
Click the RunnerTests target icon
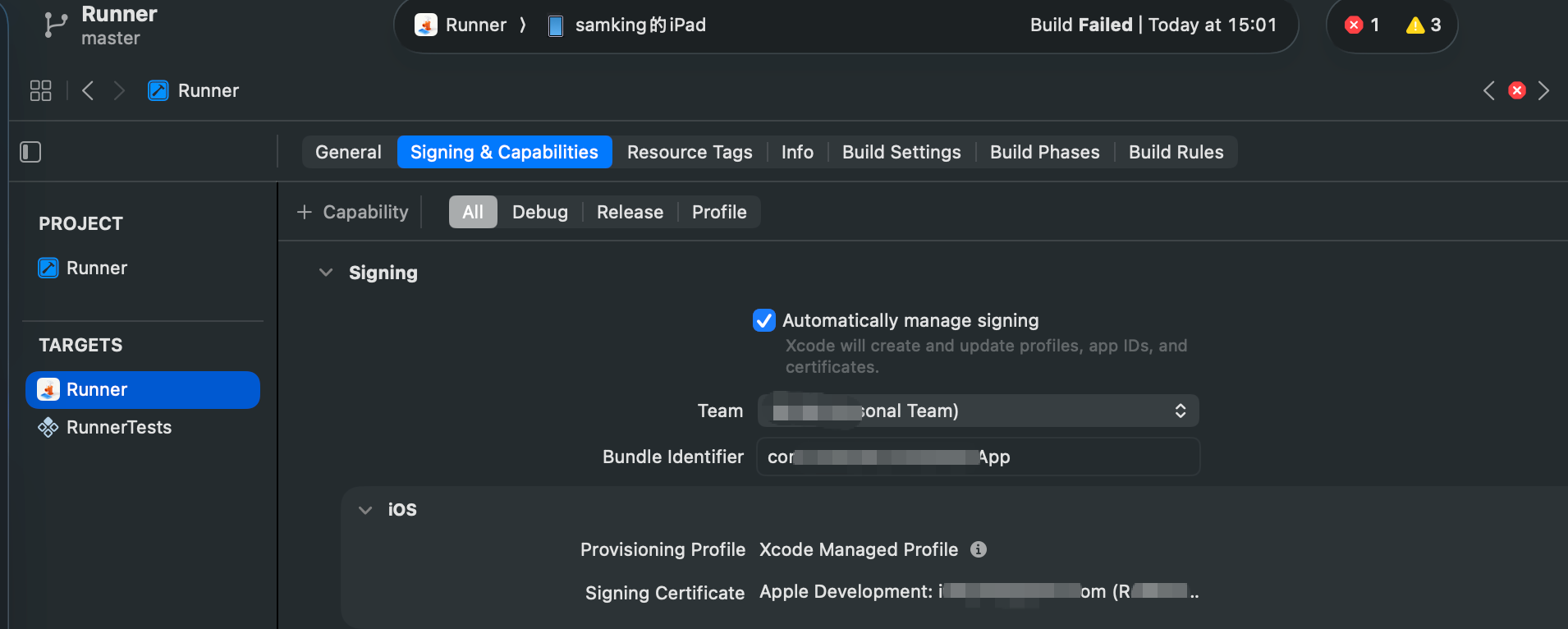(x=48, y=427)
